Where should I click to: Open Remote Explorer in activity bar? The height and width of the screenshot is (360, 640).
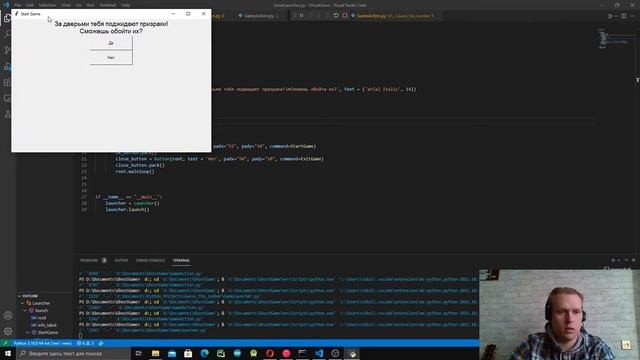click(x=7, y=98)
